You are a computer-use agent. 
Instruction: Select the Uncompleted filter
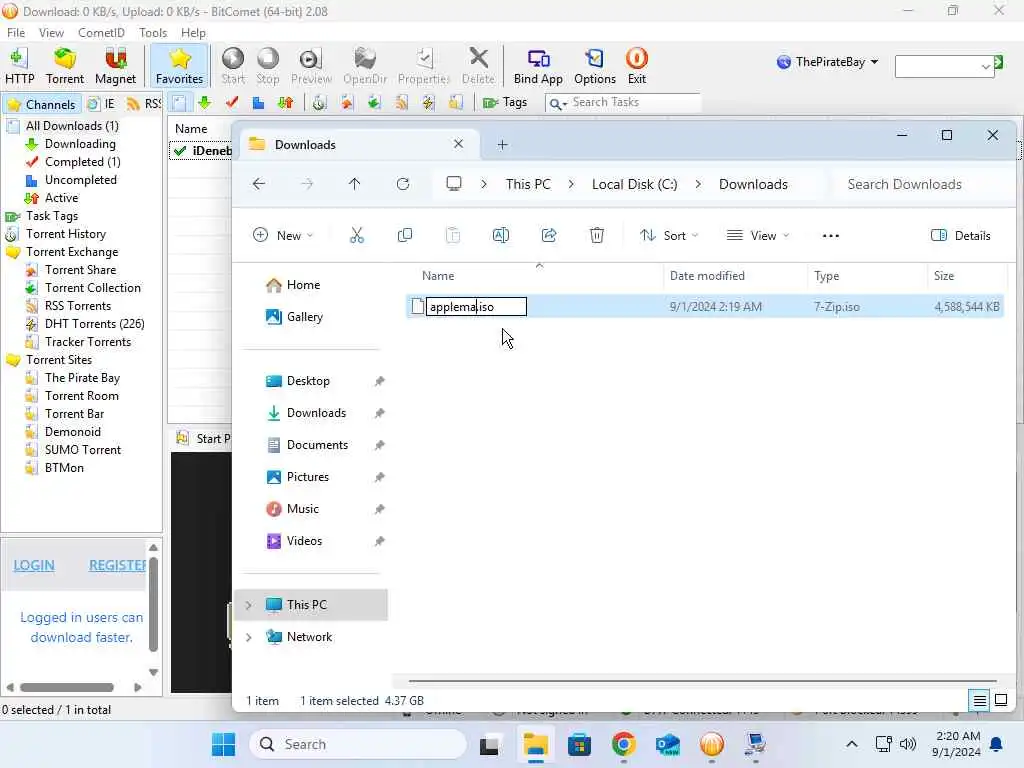pyautogui.click(x=80, y=180)
